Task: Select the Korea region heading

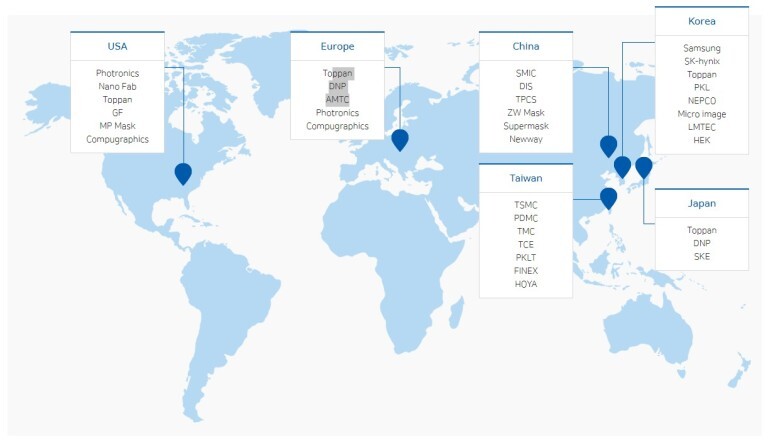Action: tap(702, 21)
